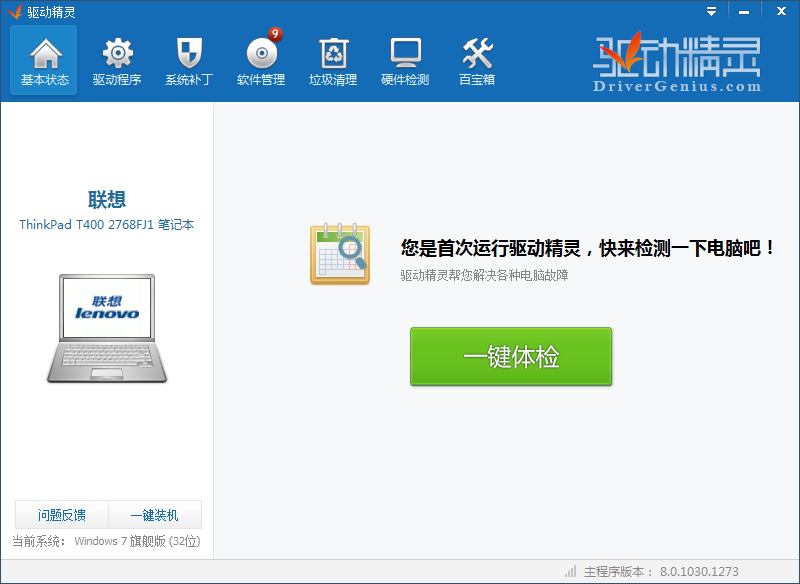
Task: Click the red 9 notification badge
Action: click(x=276, y=34)
